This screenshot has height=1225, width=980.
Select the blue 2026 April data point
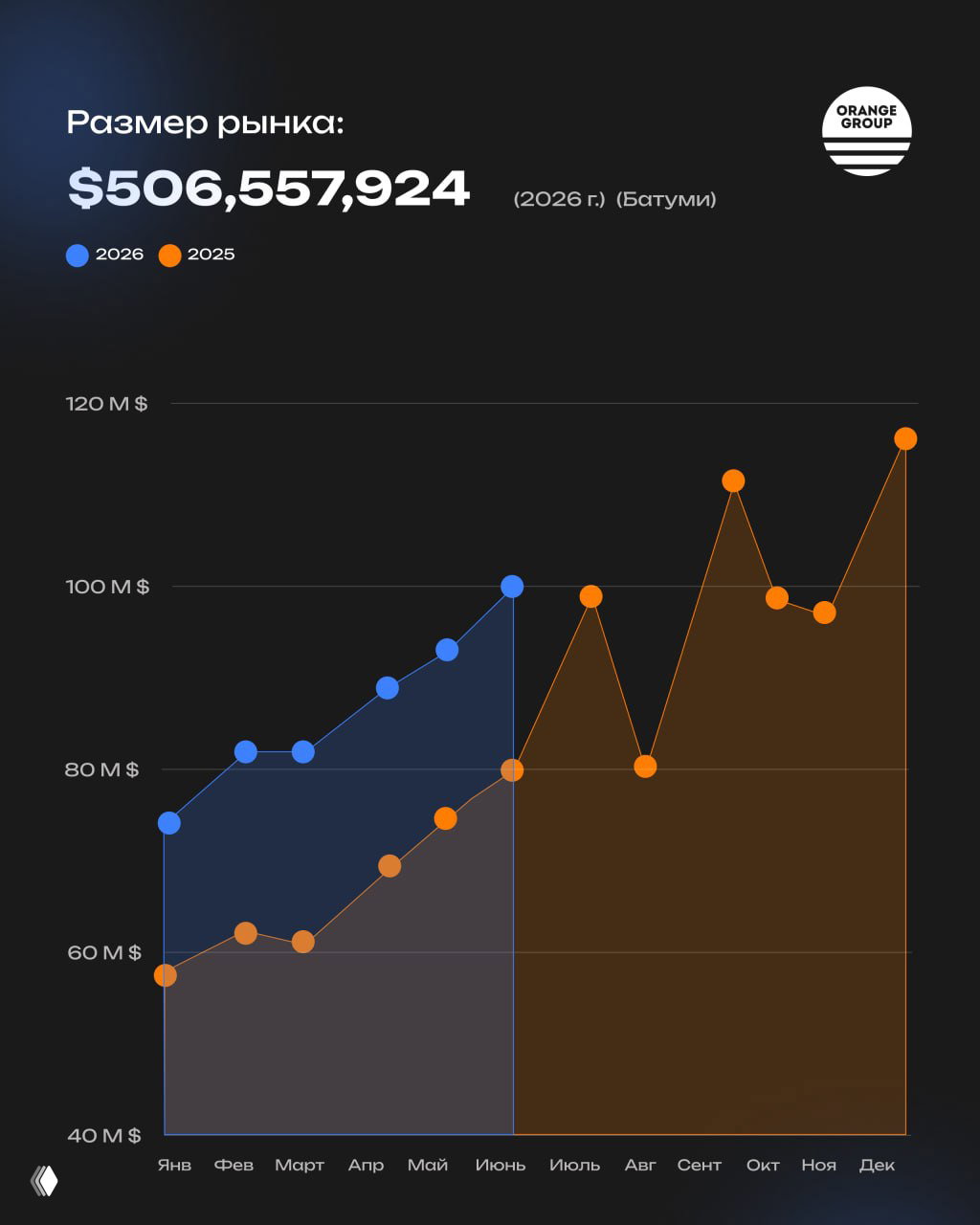(x=387, y=688)
